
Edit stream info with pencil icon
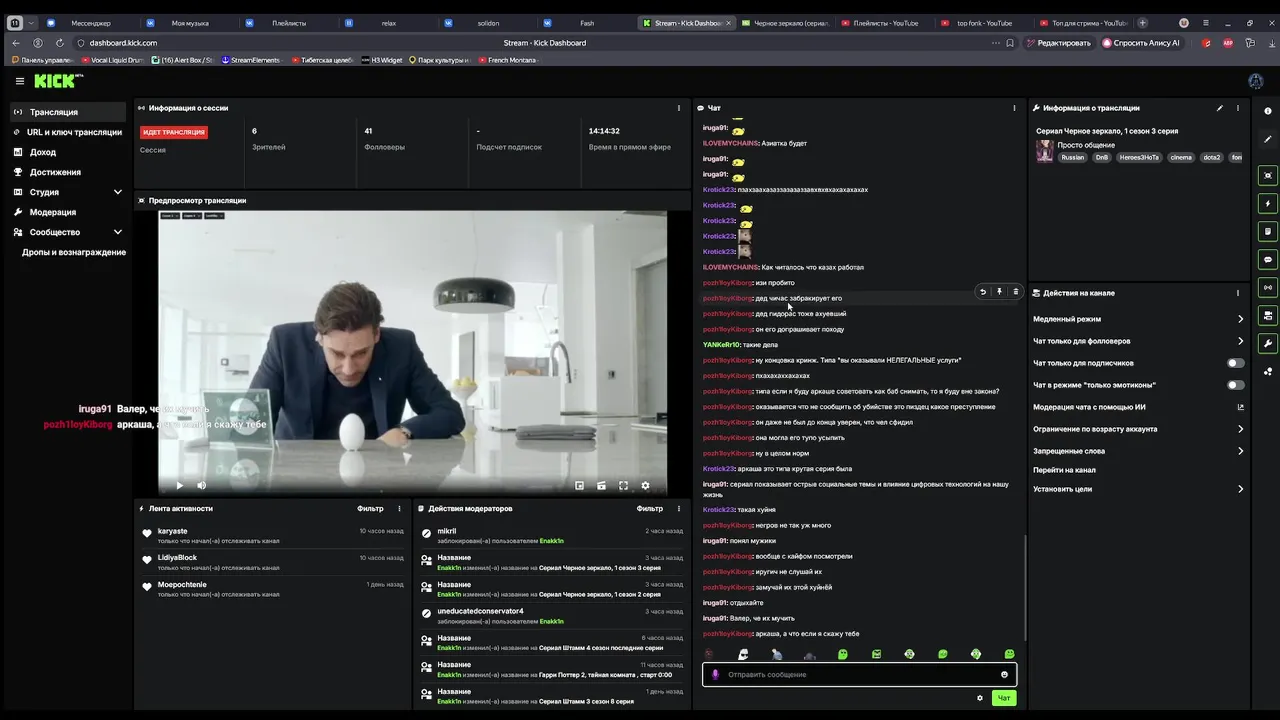tap(1219, 108)
